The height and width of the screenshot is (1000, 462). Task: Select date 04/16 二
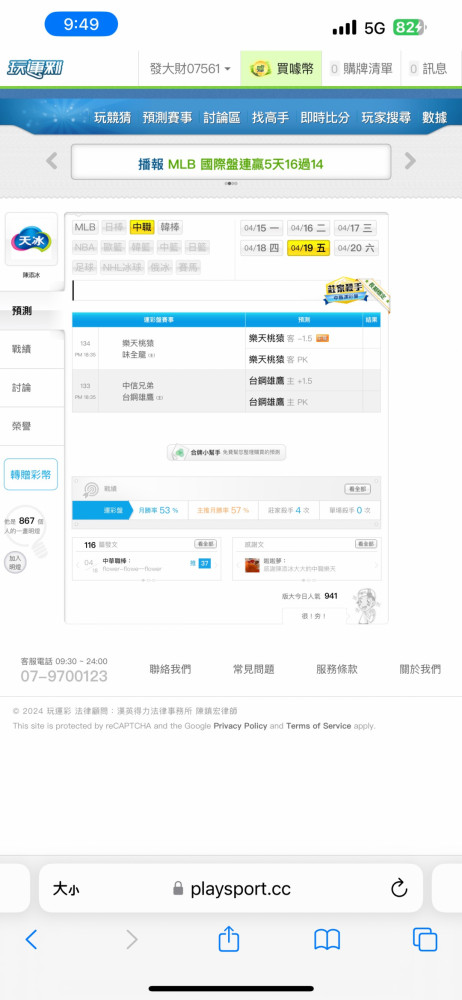(x=308, y=228)
